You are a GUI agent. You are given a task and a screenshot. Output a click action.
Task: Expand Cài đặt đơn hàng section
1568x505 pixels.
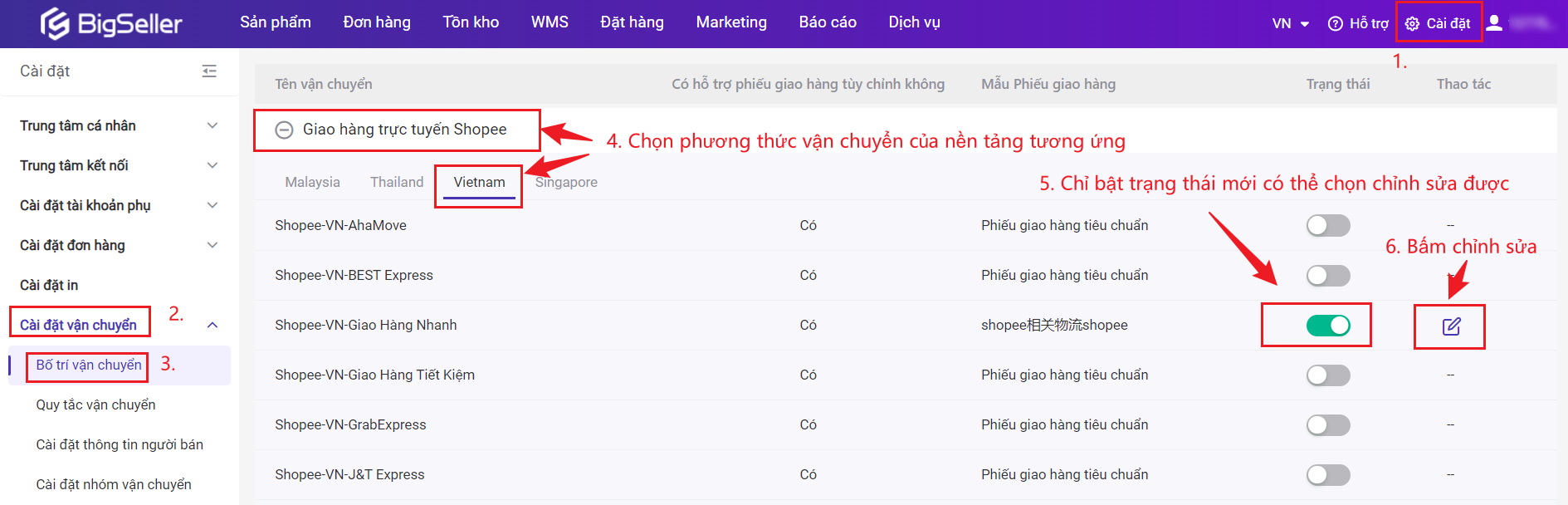point(212,245)
